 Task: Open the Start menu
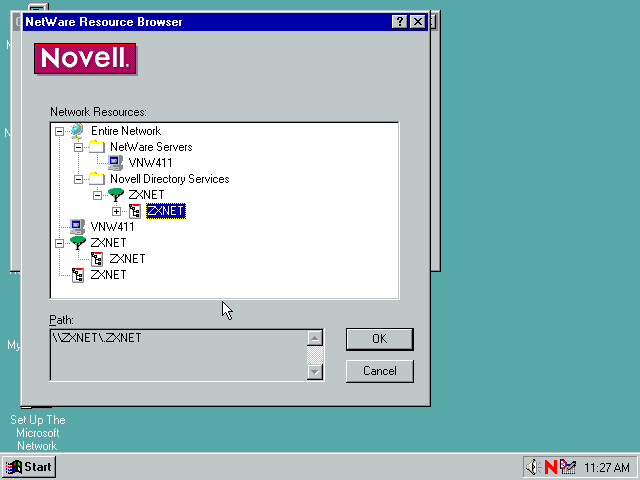[29, 467]
